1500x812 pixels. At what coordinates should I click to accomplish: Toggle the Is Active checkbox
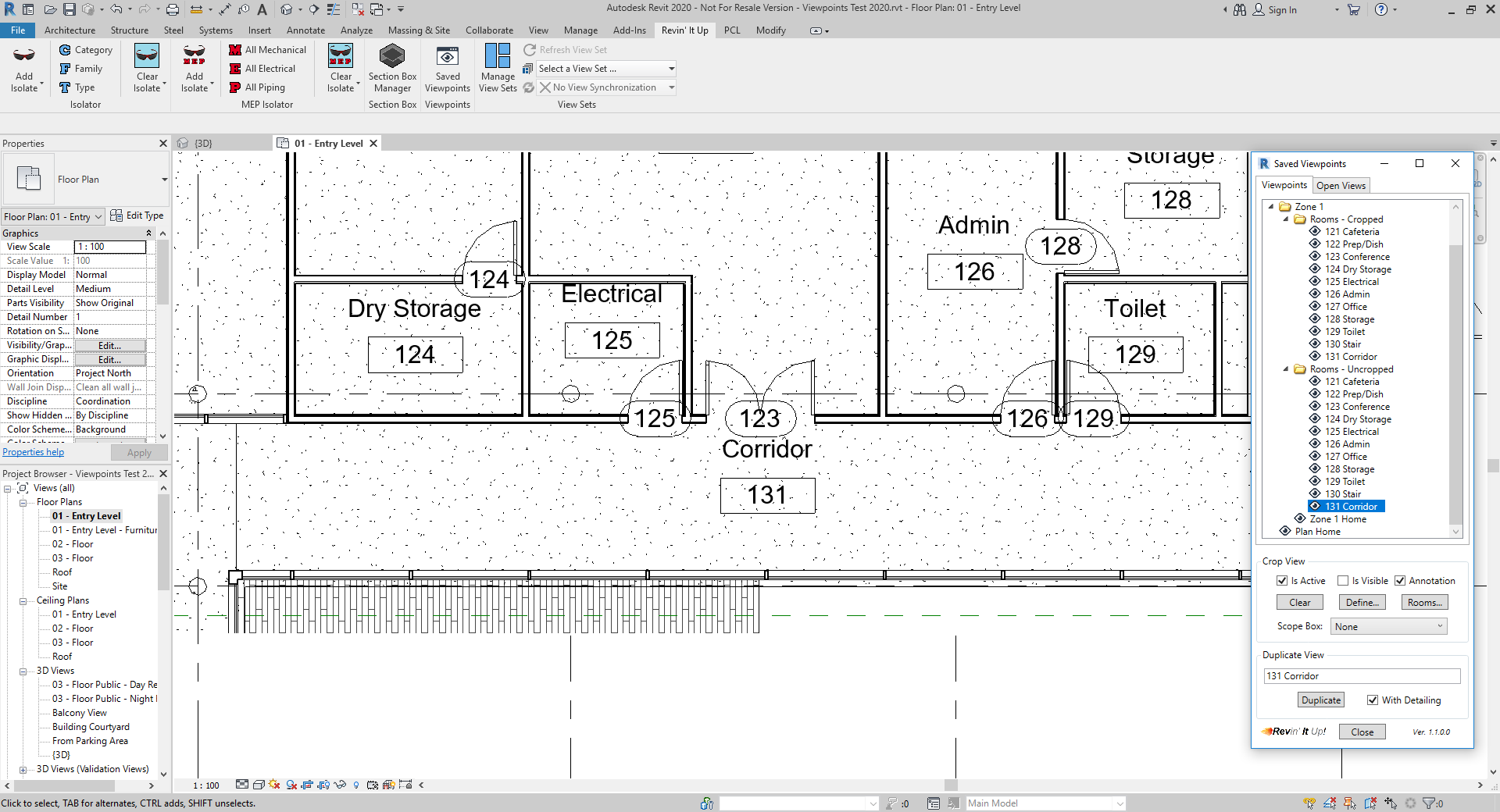coord(1282,581)
